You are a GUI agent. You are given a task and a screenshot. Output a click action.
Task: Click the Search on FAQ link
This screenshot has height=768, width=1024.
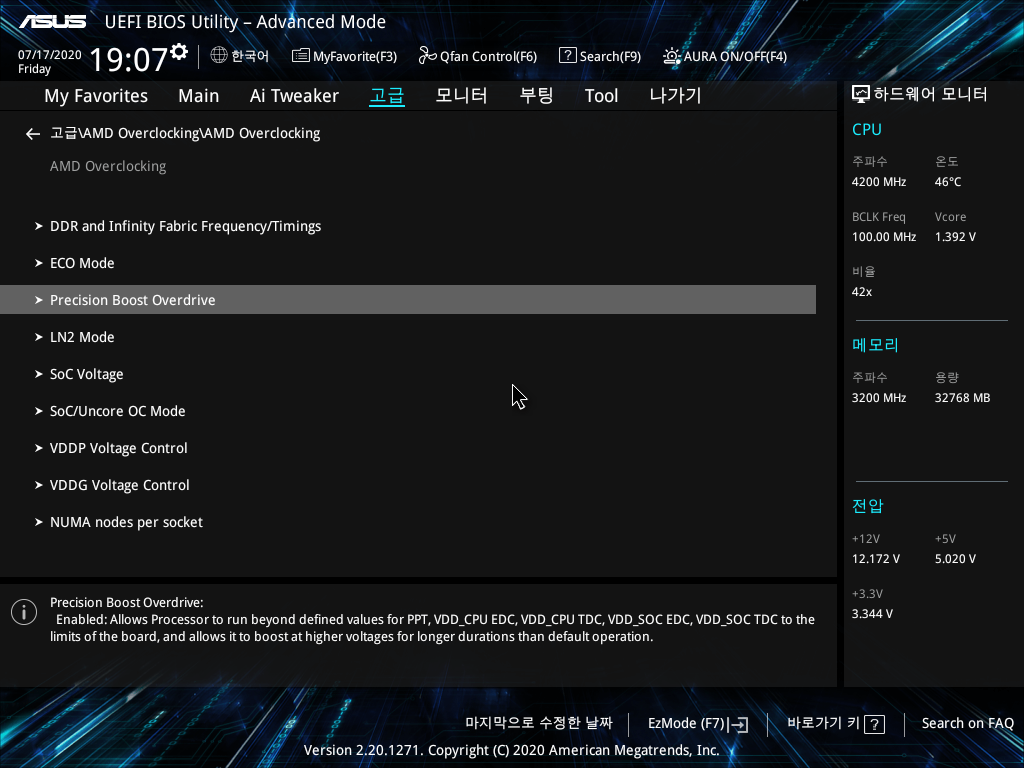pos(967,724)
